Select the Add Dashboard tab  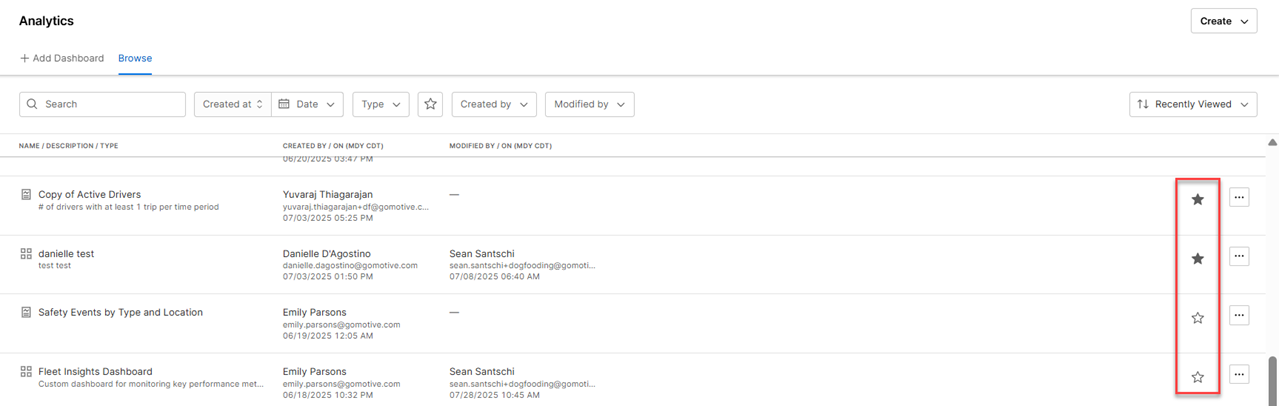62,58
